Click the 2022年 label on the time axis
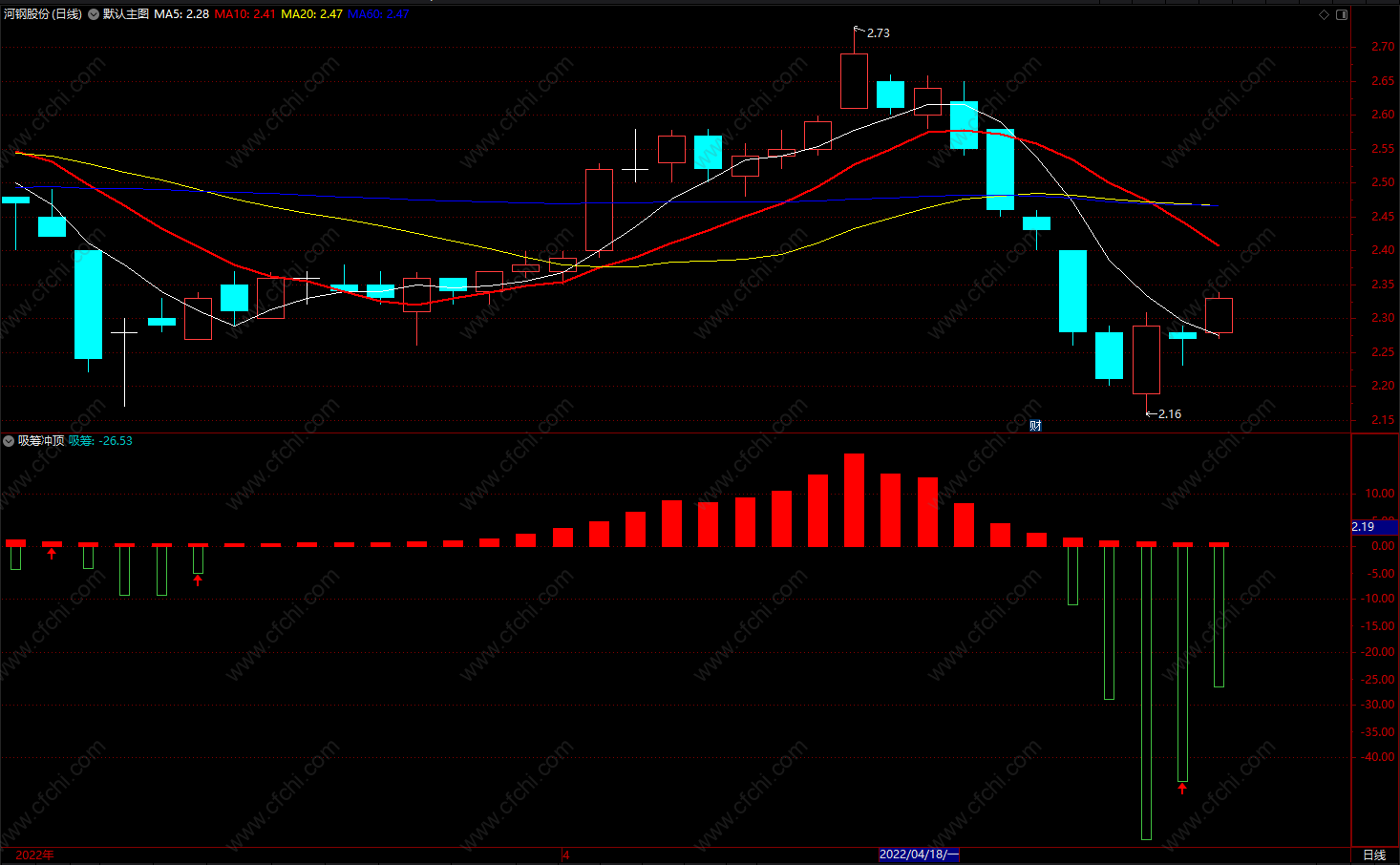 tap(35, 854)
